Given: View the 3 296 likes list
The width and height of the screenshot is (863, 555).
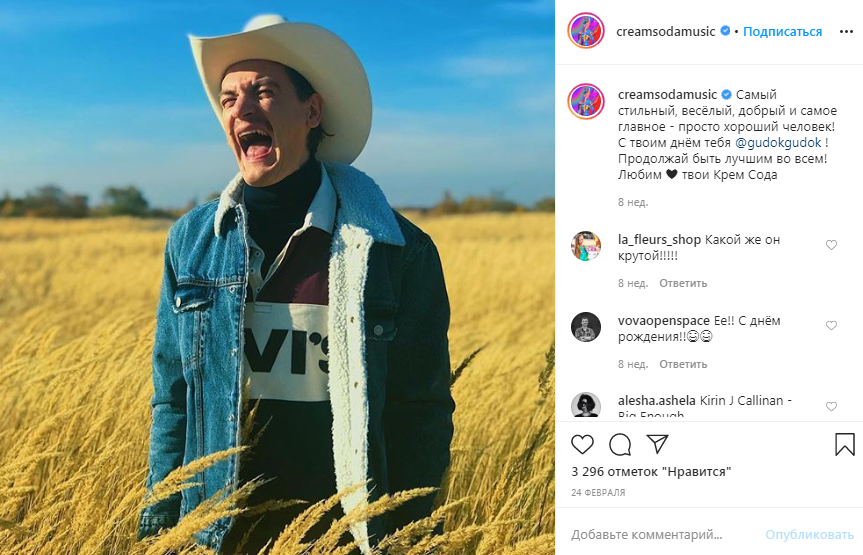Looking at the screenshot, I should [651, 470].
